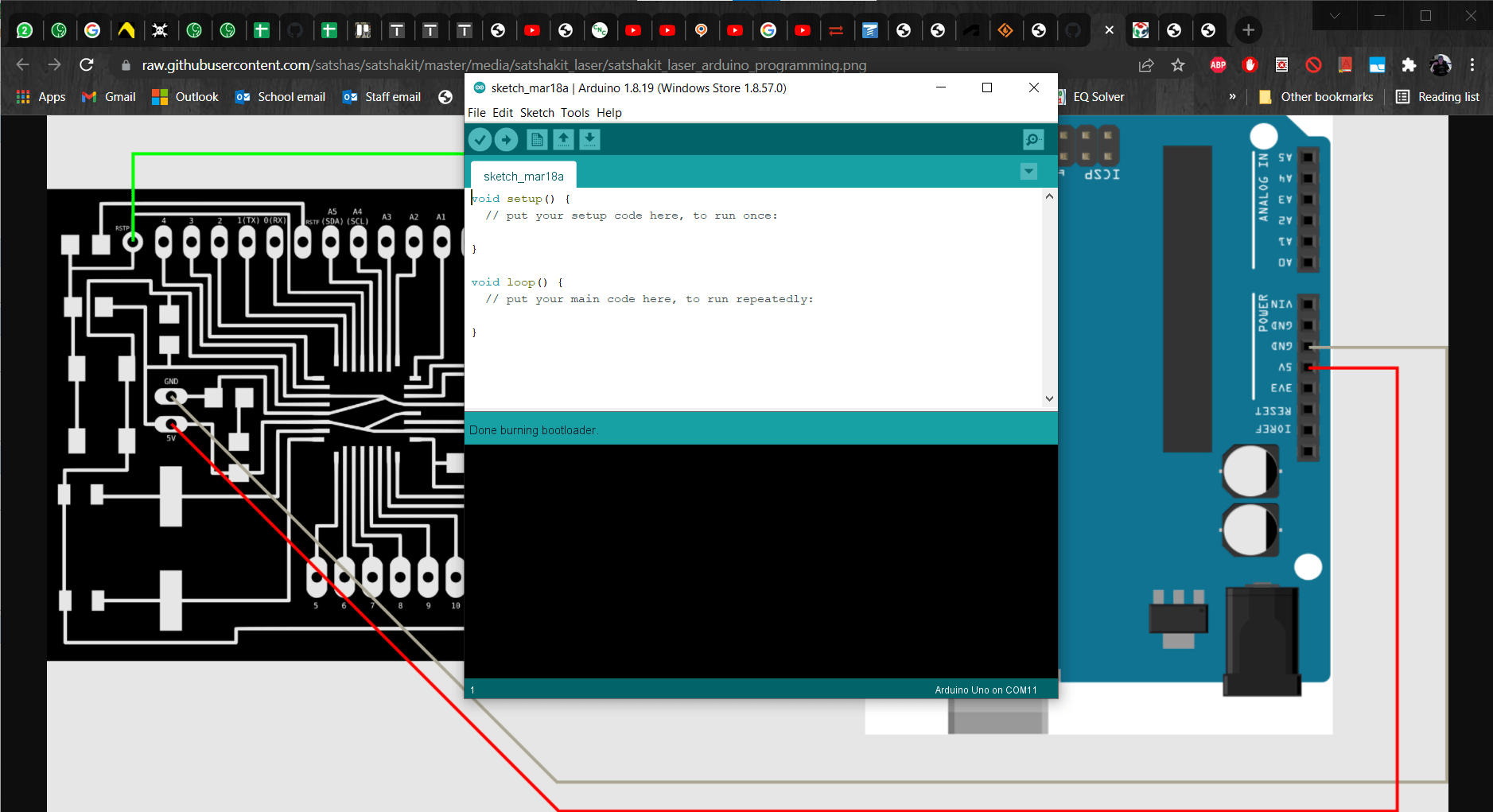Click the Verify checkmark button in Arduino
The width and height of the screenshot is (1493, 812).
coord(480,140)
